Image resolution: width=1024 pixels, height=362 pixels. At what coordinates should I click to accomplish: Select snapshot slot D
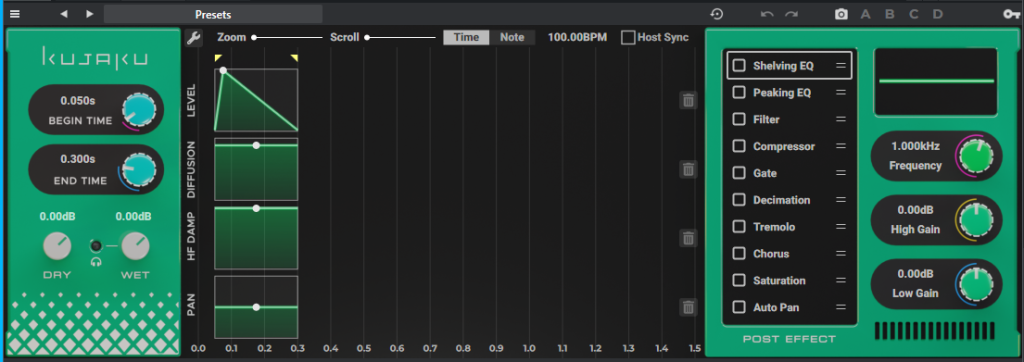[x=938, y=14]
